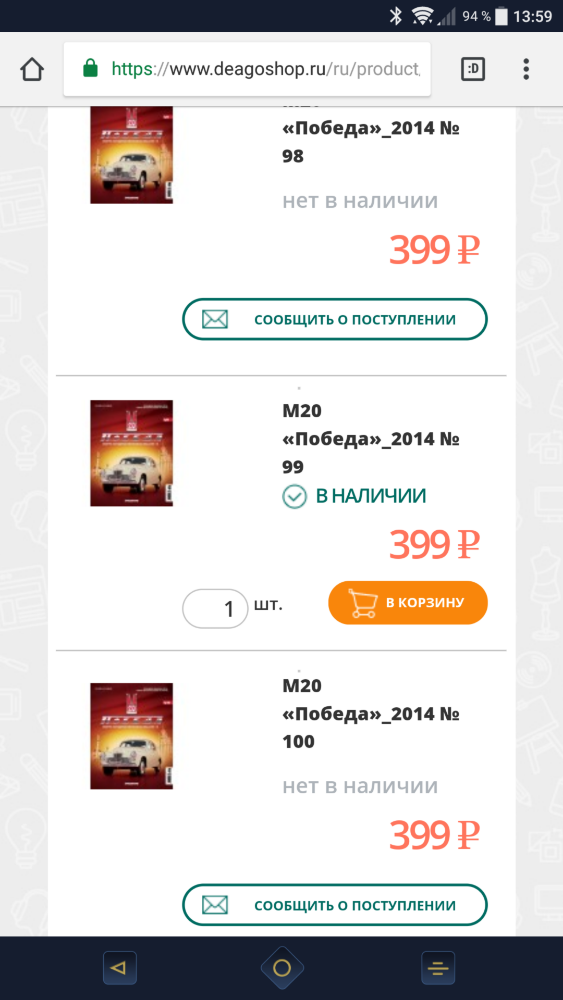The height and width of the screenshot is (1000, 563).
Task: Tap envelope icon for issue № 98 notification
Action: 215,319
